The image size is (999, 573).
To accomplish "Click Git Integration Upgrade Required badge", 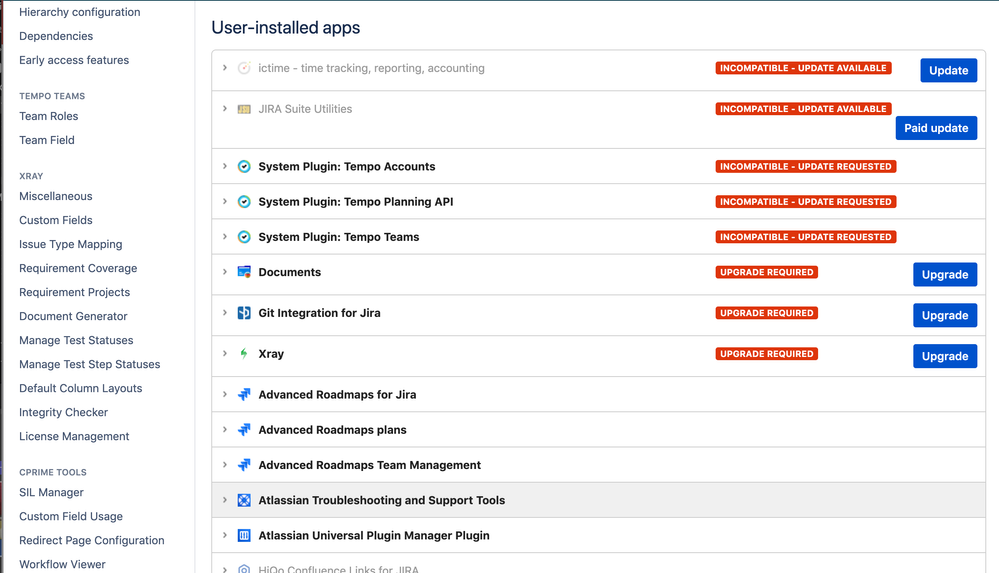I will pos(766,313).
